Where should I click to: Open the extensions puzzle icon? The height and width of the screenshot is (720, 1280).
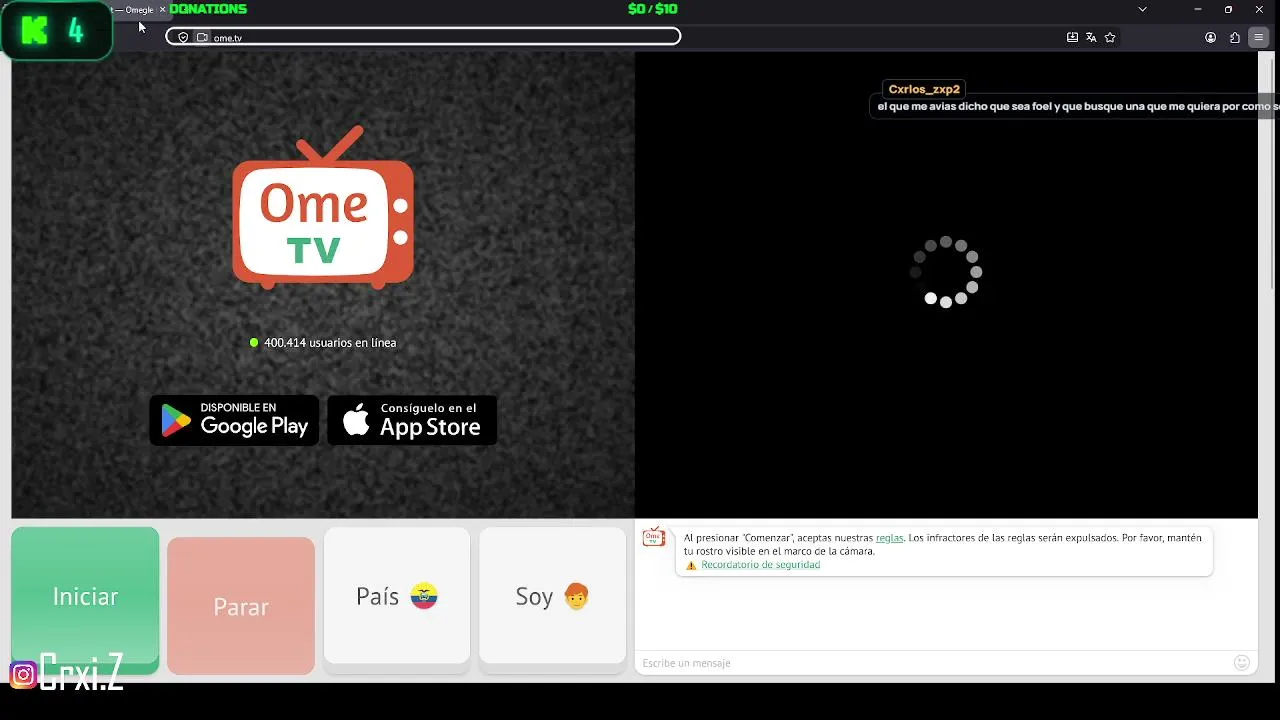coord(1235,37)
